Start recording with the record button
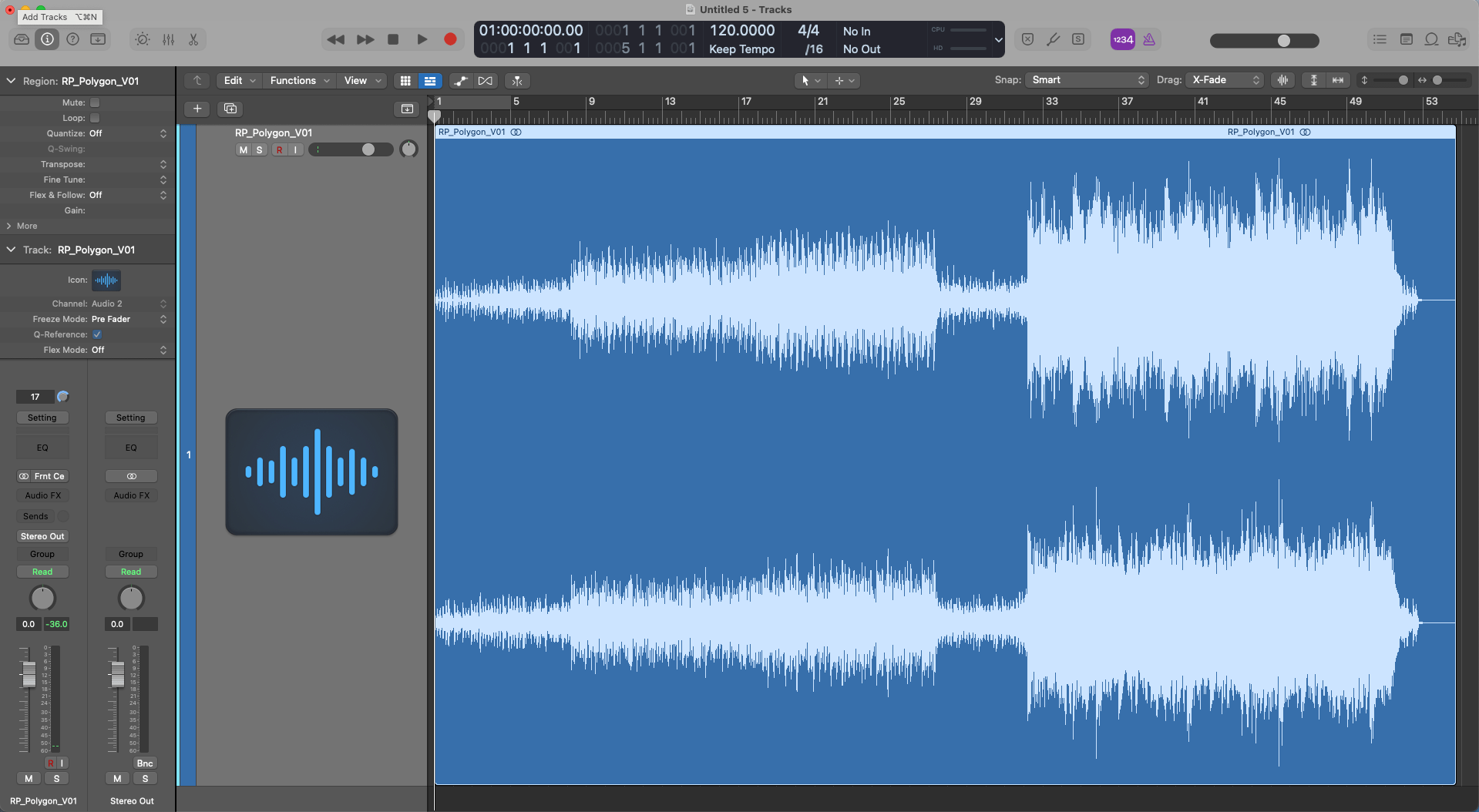The image size is (1479, 812). 450,39
